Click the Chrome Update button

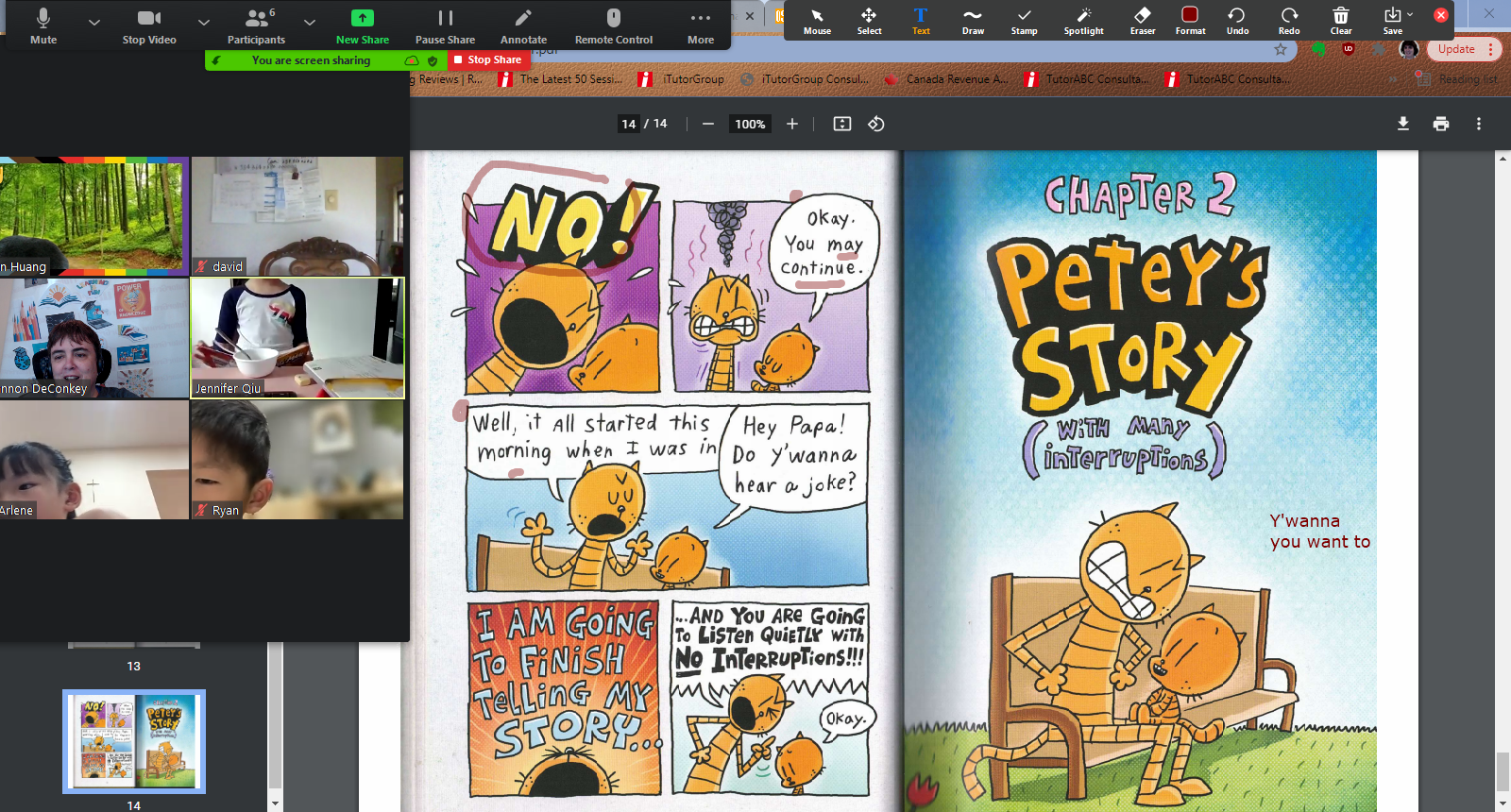point(1456,49)
